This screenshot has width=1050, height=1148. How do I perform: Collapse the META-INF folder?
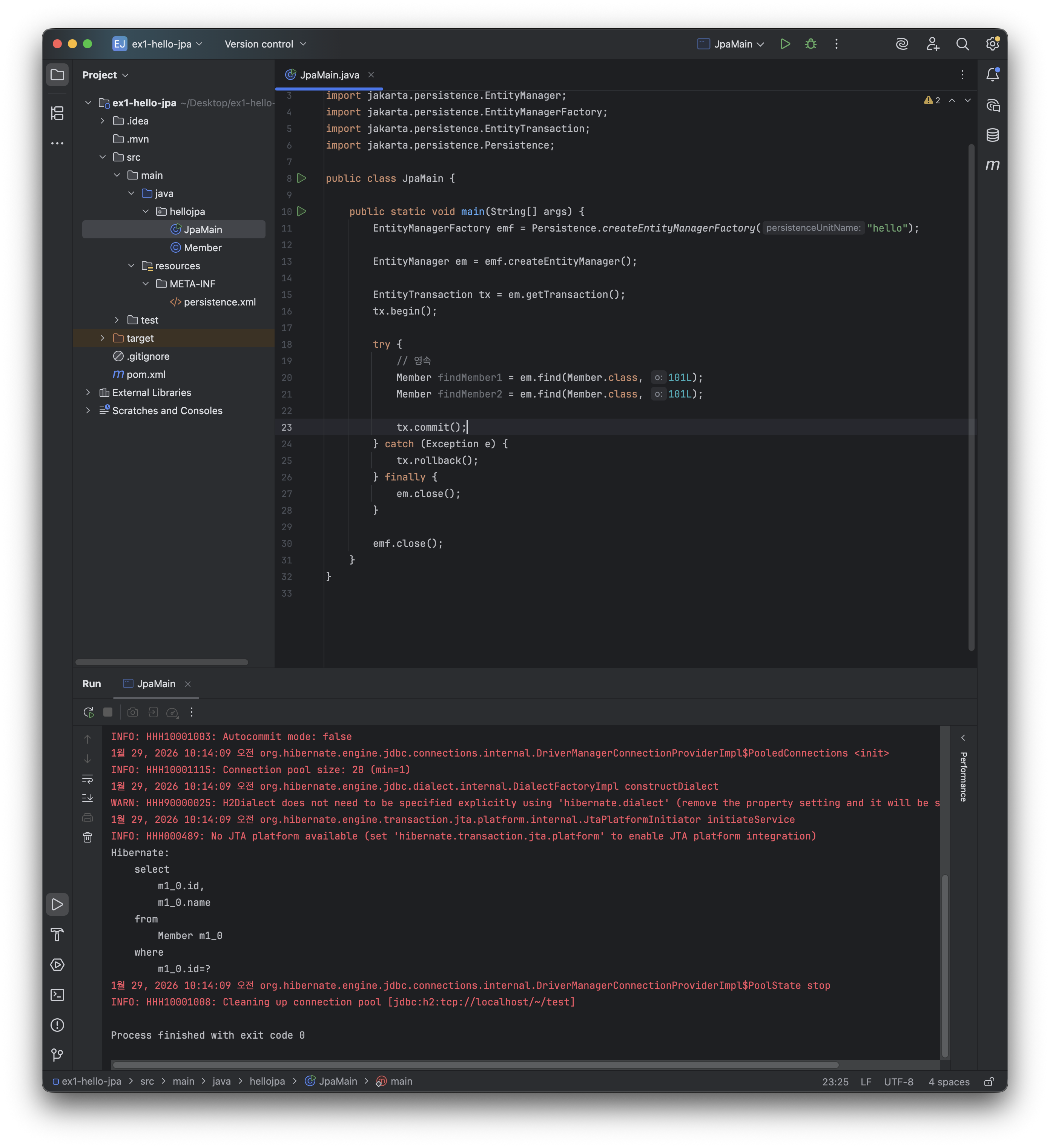tap(146, 284)
